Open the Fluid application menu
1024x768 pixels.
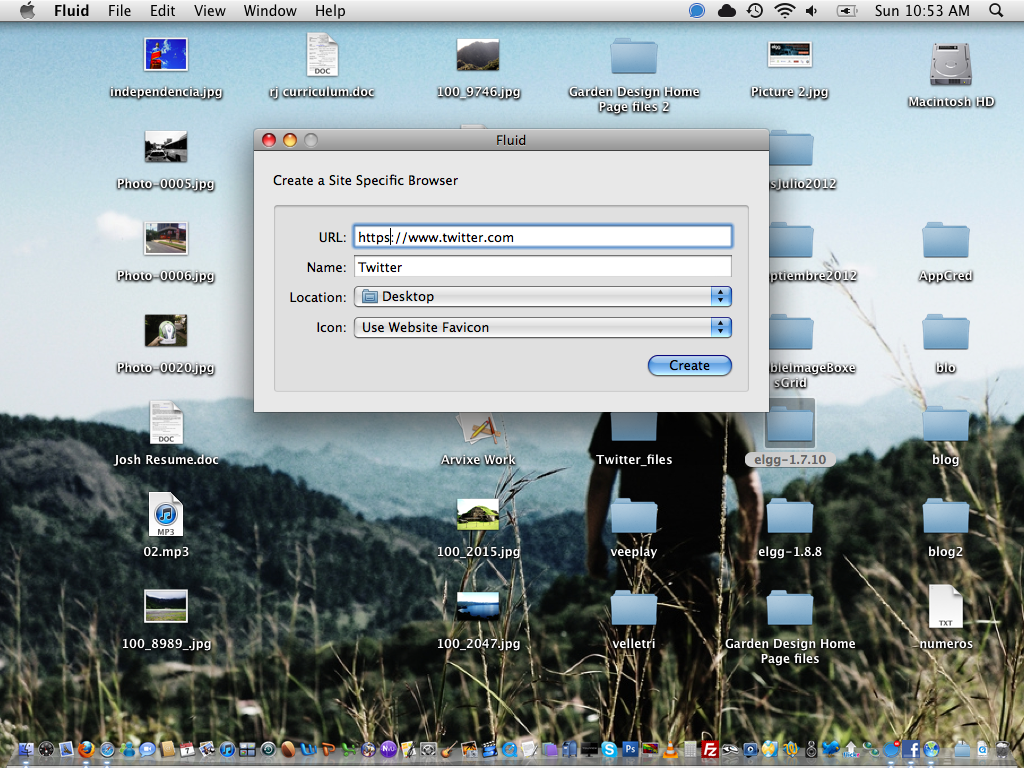pos(71,10)
